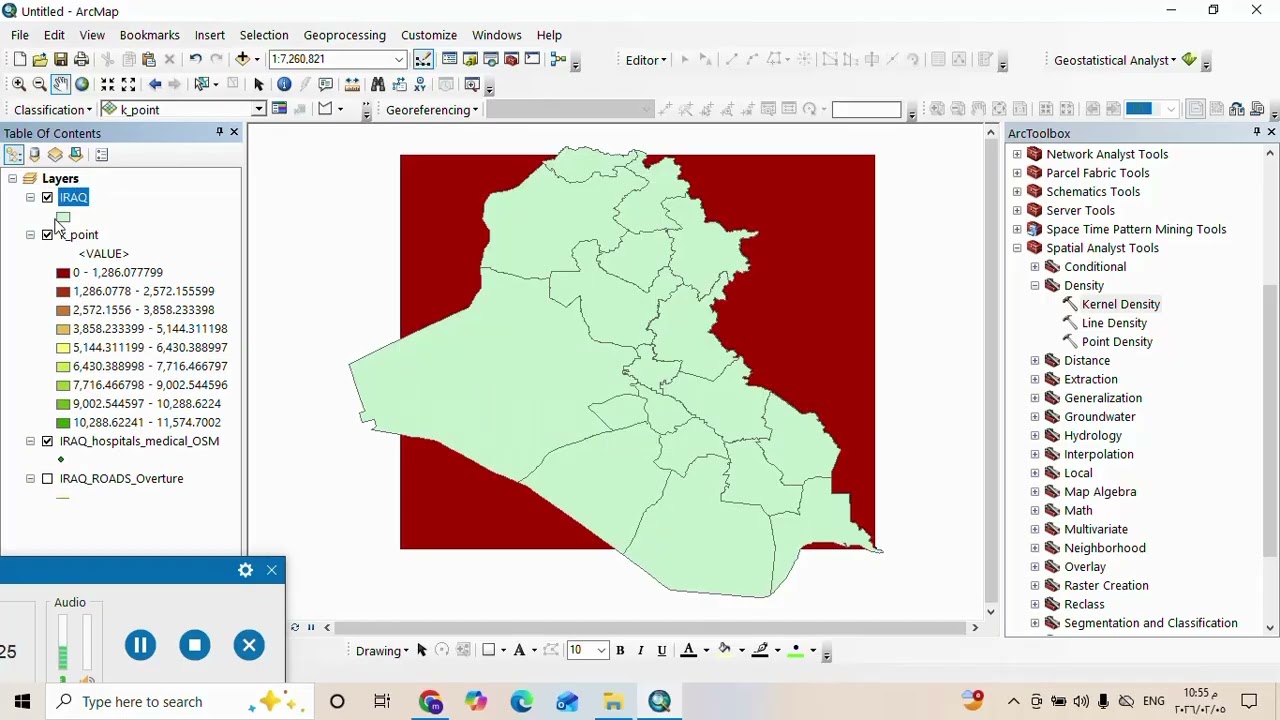Open the Bookmarks menu
The height and width of the screenshot is (720, 1280).
click(x=149, y=35)
